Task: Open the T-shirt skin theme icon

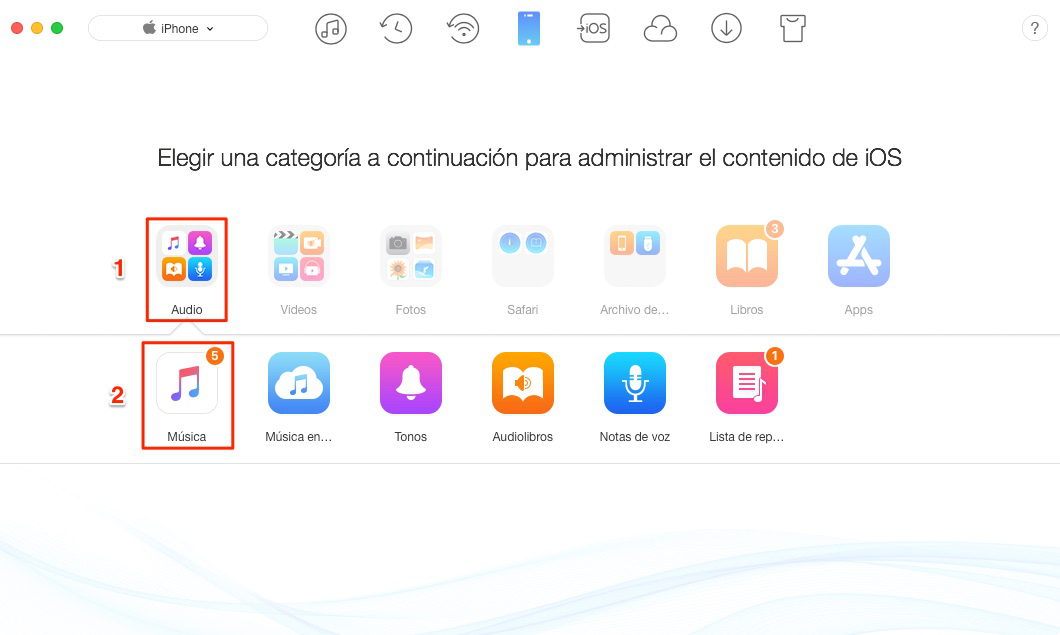Action: (x=792, y=29)
